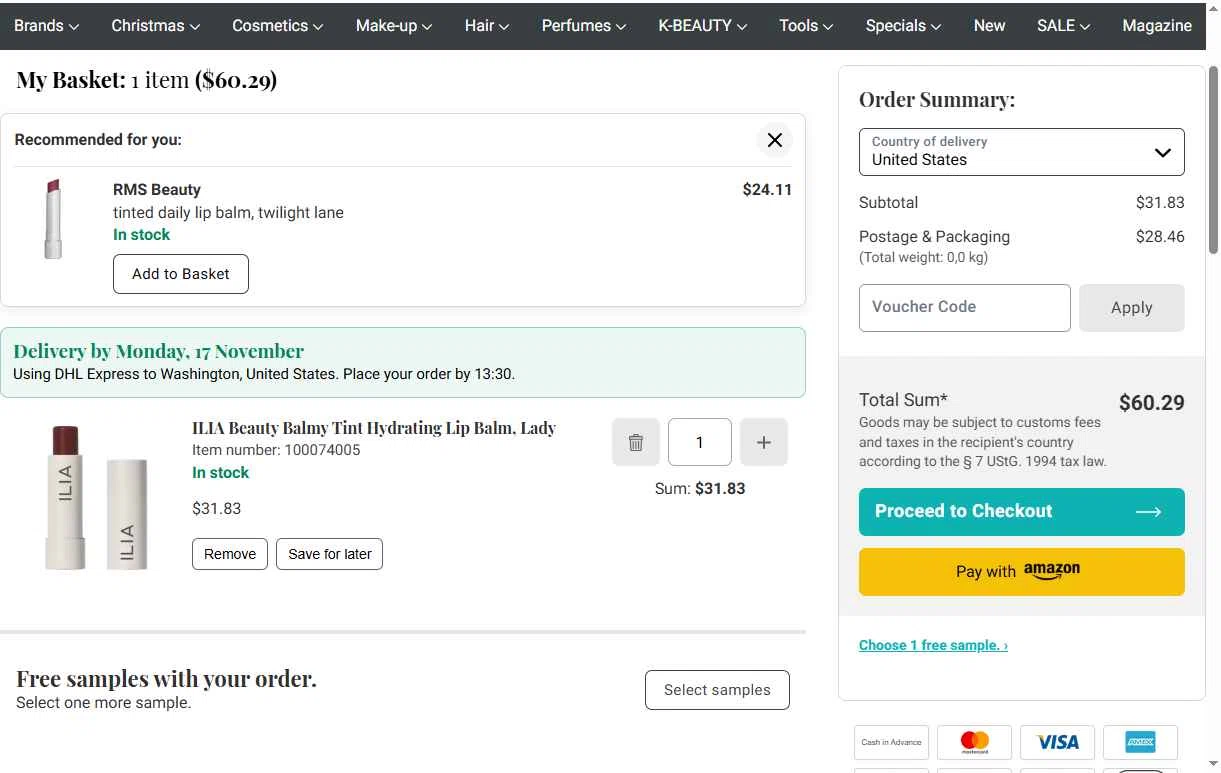Expand the Brands menu

coord(46,26)
